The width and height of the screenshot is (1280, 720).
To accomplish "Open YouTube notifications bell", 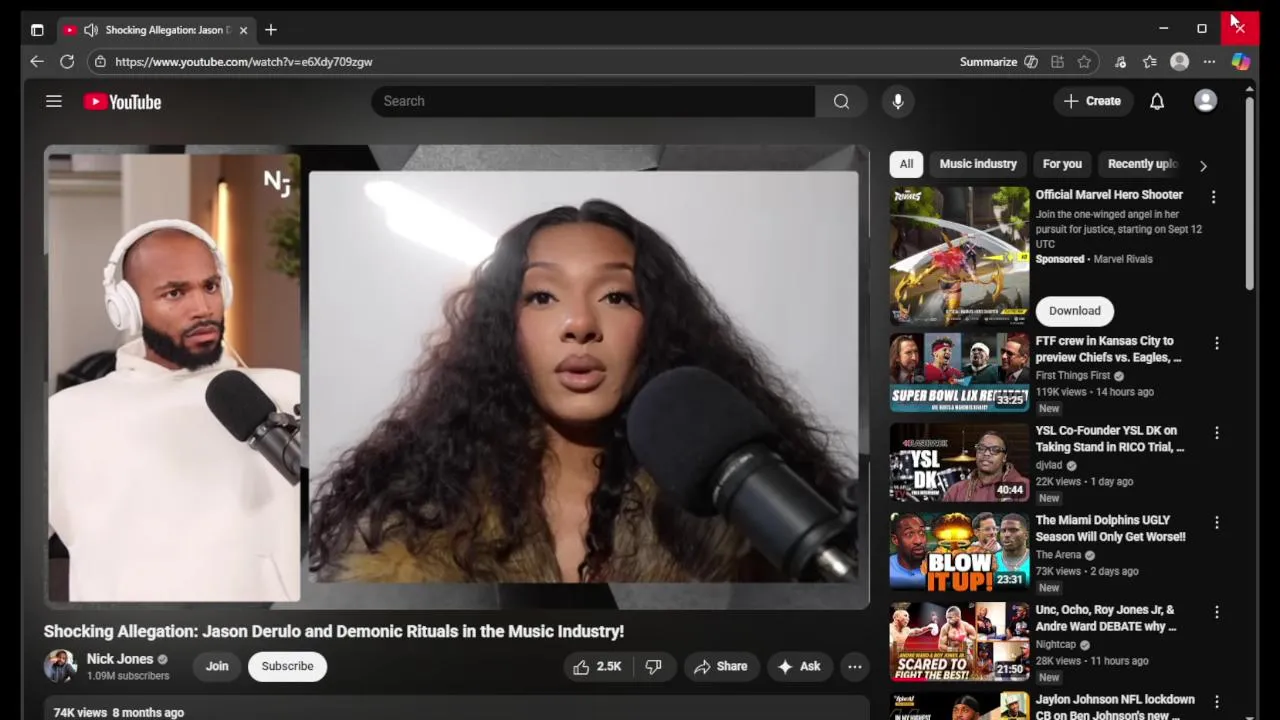I will pyautogui.click(x=1157, y=101).
